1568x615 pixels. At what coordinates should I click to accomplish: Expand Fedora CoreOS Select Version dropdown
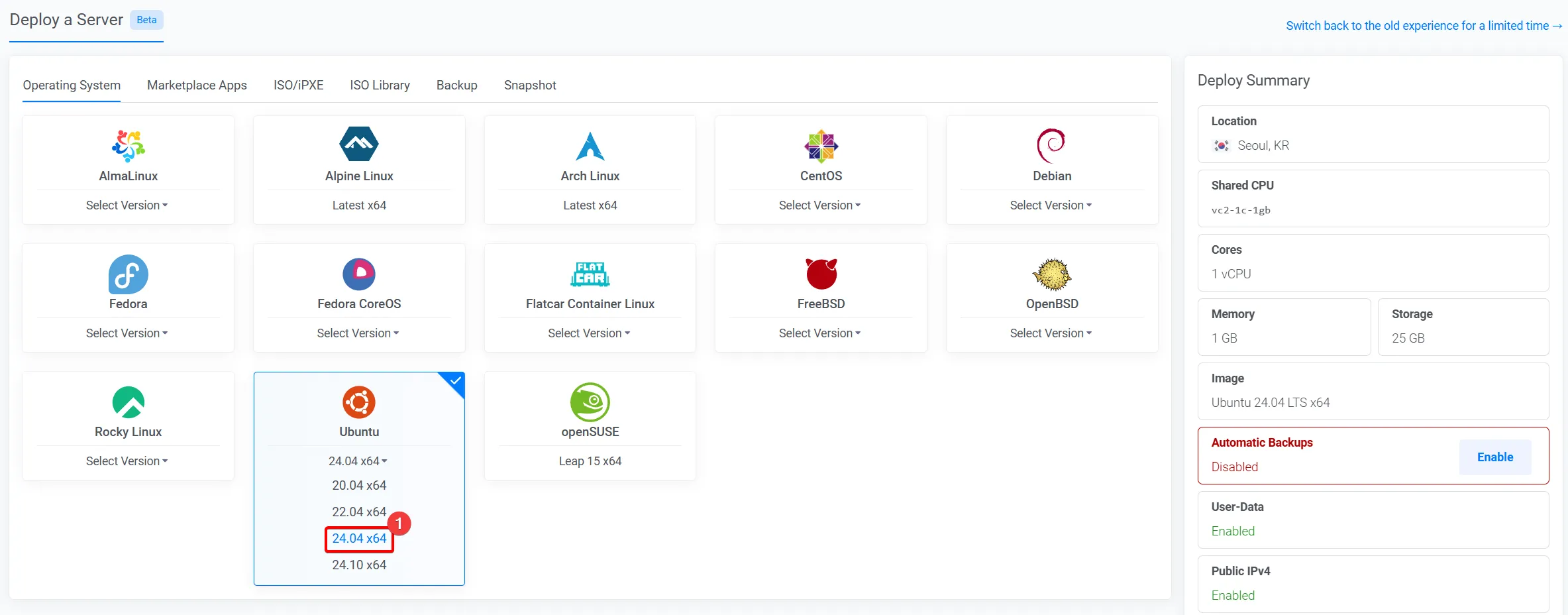tap(358, 333)
